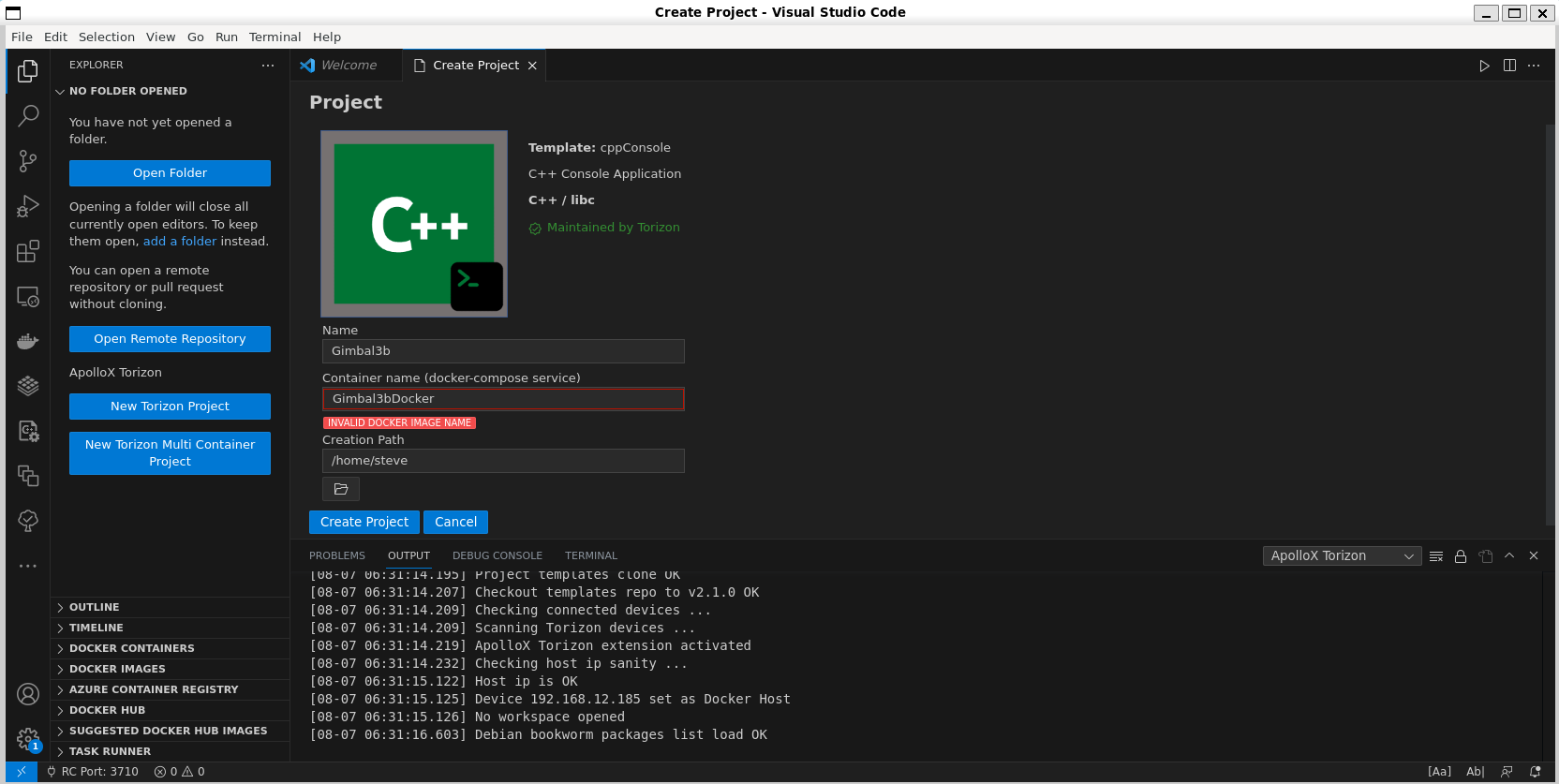Toggle output panel scroll lock
The image size is (1559, 784).
click(x=1461, y=556)
